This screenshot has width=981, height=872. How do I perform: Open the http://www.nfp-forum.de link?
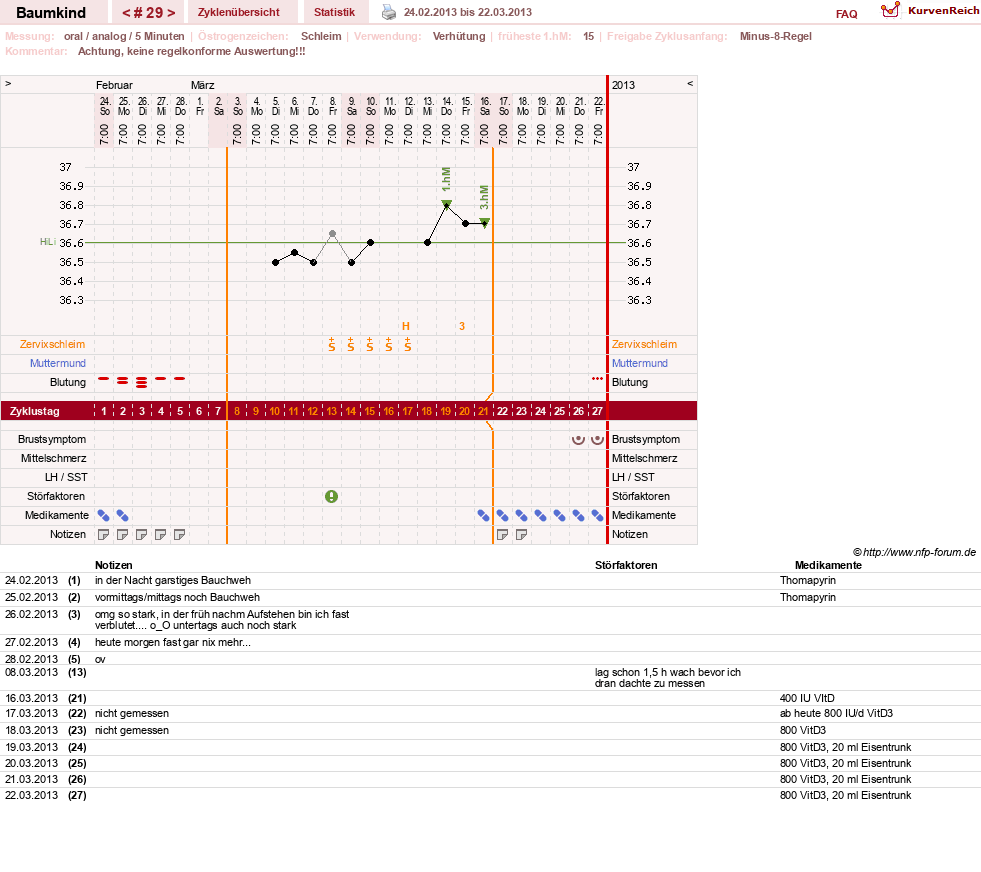[919, 552]
